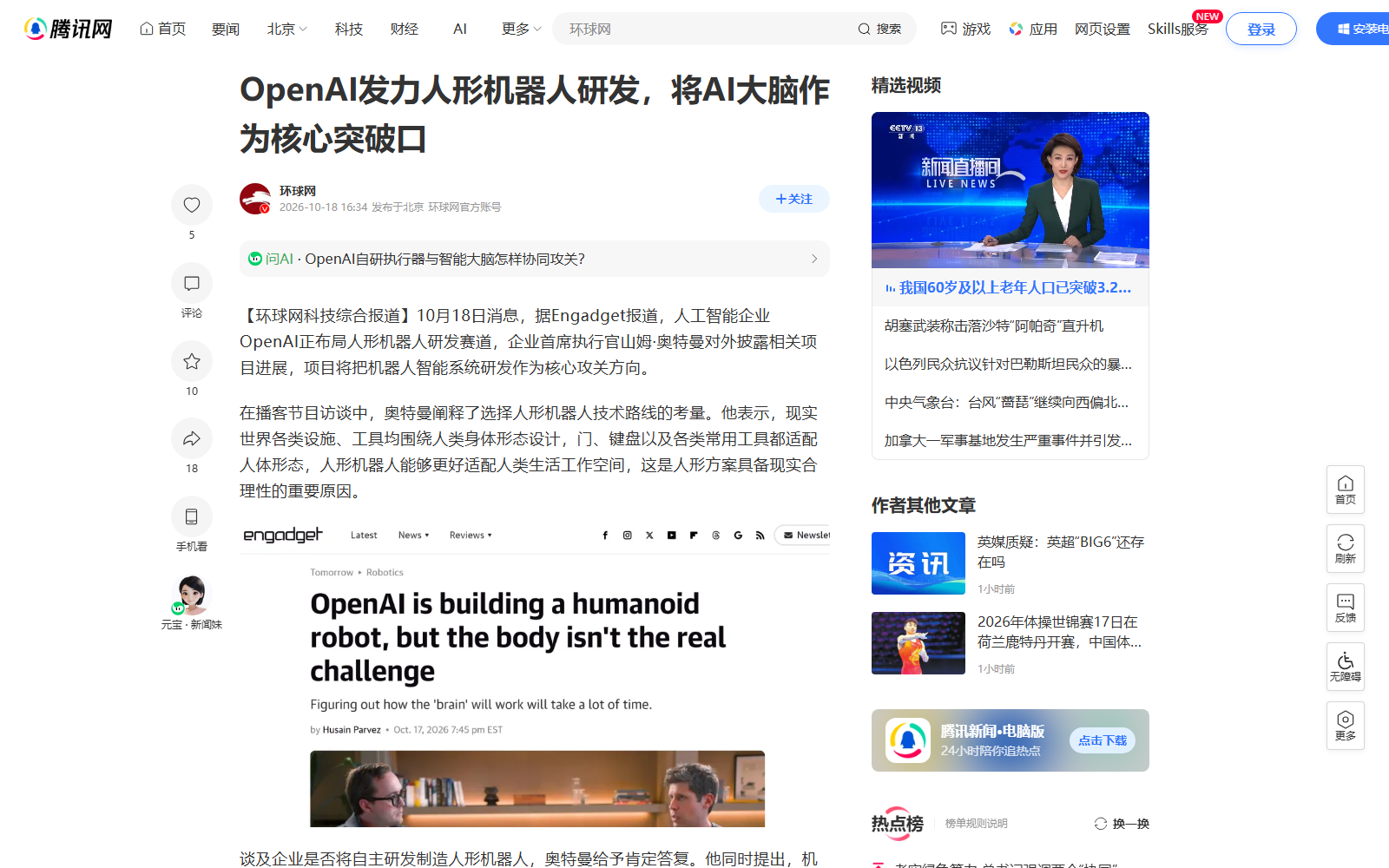Open 手机看 mobile view icon

192,516
